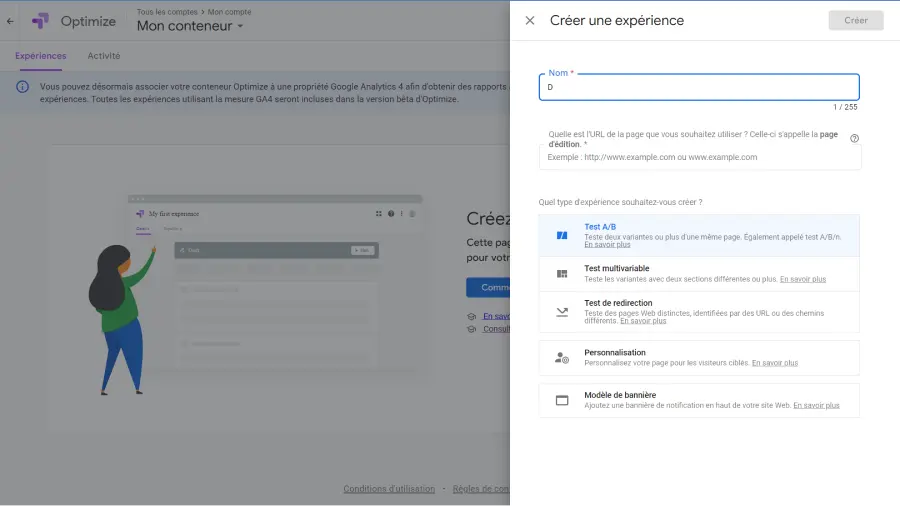The width and height of the screenshot is (900, 506).
Task: Focus the Nom input field
Action: pos(699,87)
